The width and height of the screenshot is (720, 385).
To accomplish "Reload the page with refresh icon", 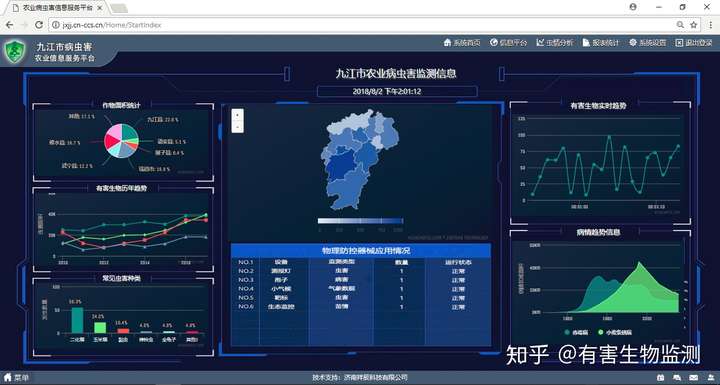I will (39, 25).
